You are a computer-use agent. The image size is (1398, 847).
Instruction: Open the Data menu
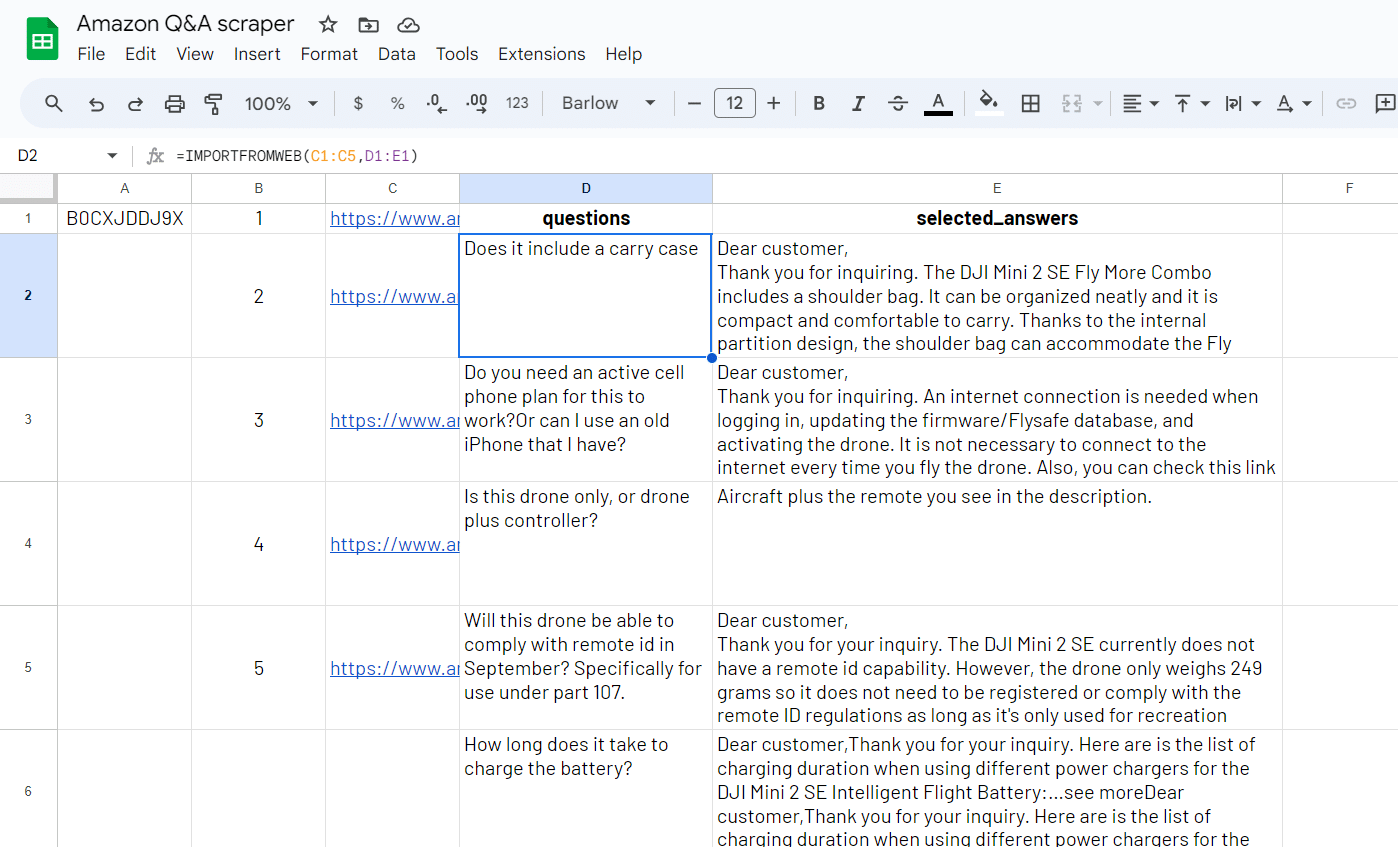(396, 54)
